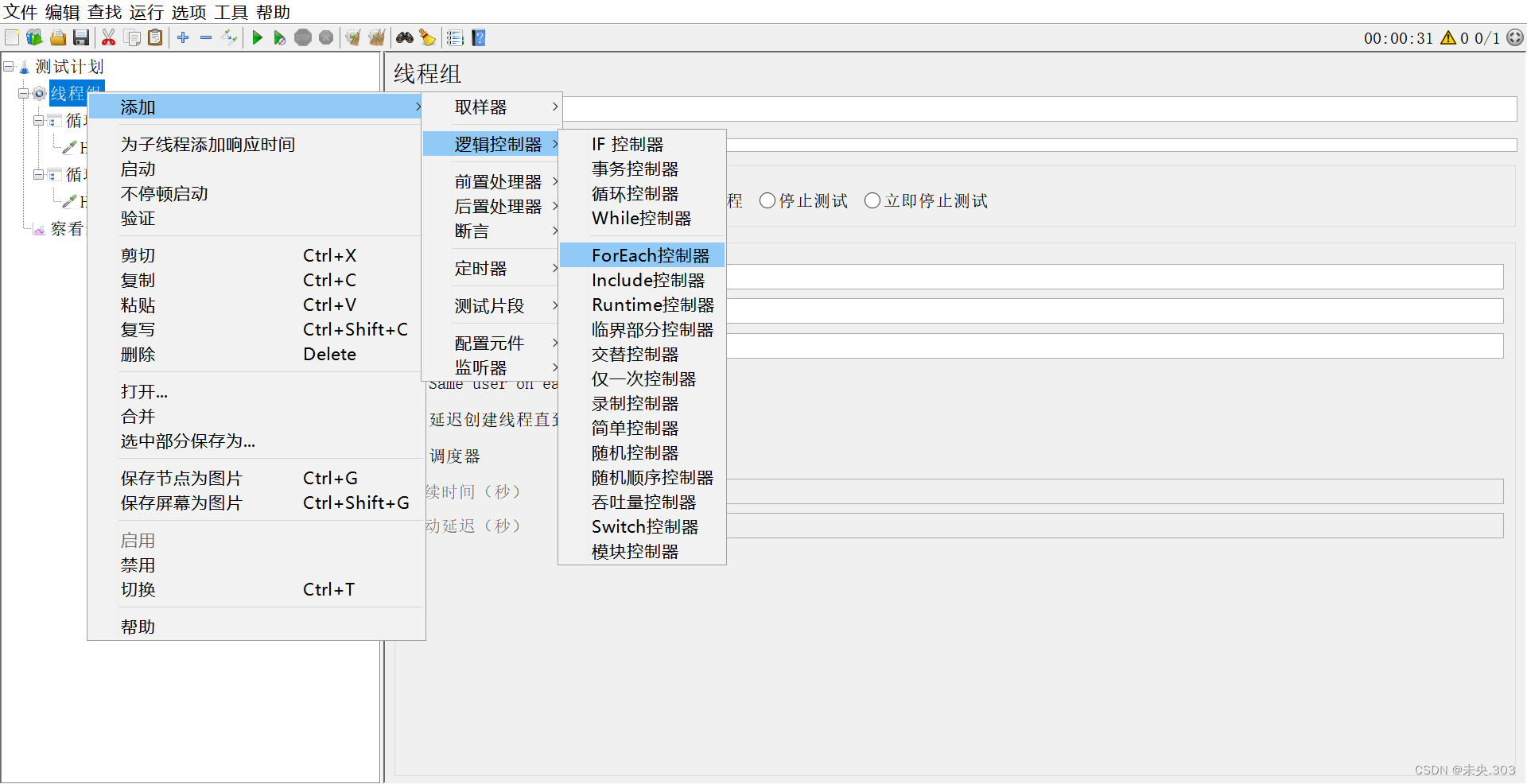Choose 事务控制器 from the submenu
The width and height of the screenshot is (1527, 784).
643,169
